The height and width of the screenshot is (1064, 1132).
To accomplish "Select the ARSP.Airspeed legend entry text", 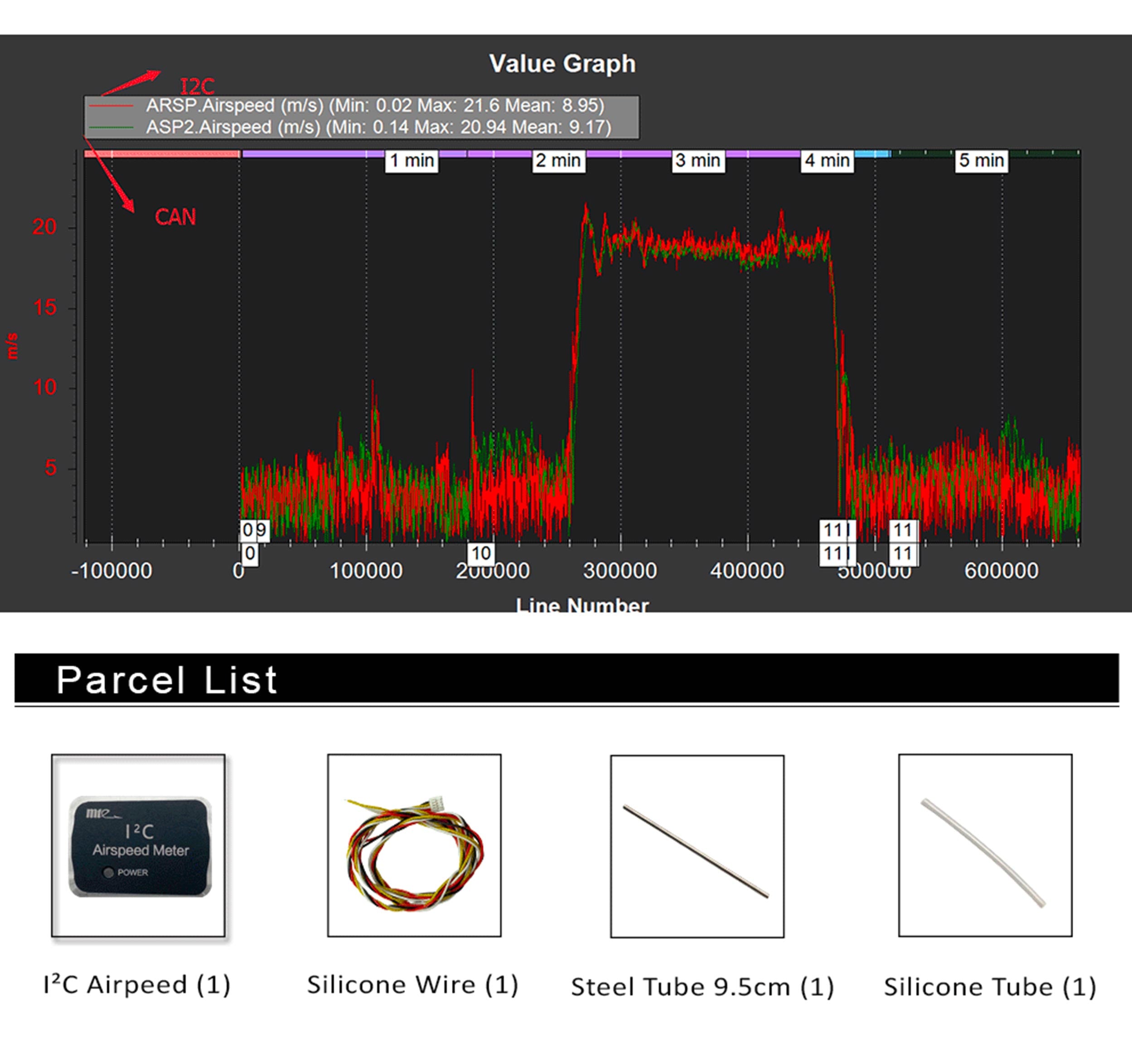I will pyautogui.click(x=375, y=106).
